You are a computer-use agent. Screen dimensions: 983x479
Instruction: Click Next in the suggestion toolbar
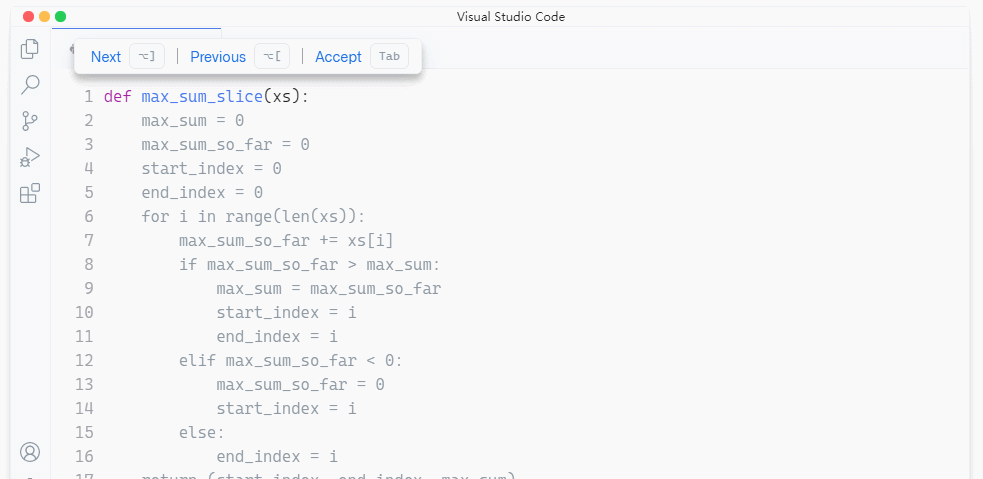(x=106, y=57)
